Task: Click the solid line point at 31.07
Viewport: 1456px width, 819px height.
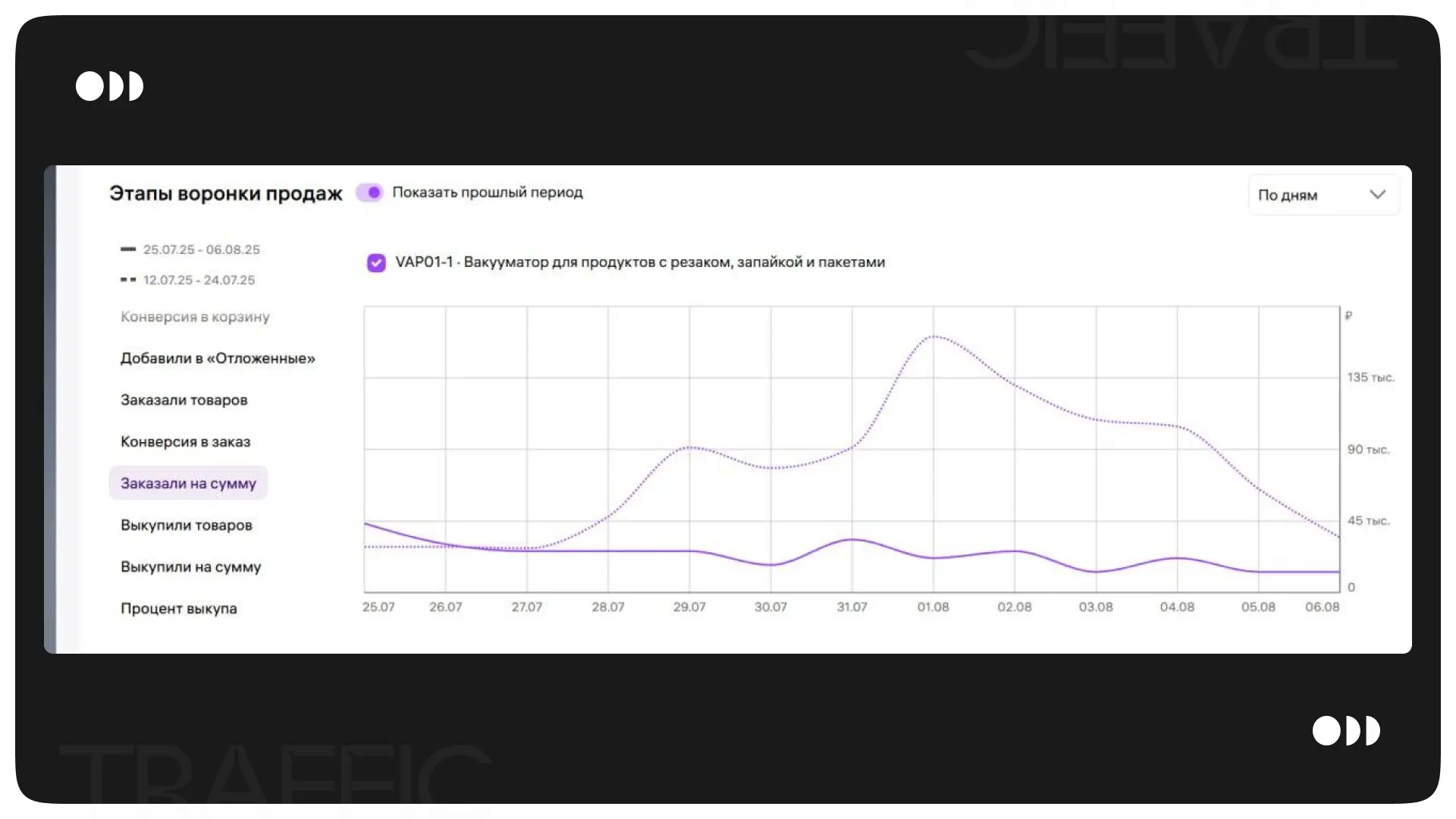Action: 852,539
